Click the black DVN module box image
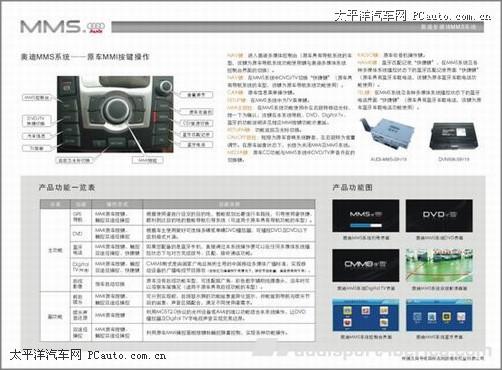 point(454,136)
